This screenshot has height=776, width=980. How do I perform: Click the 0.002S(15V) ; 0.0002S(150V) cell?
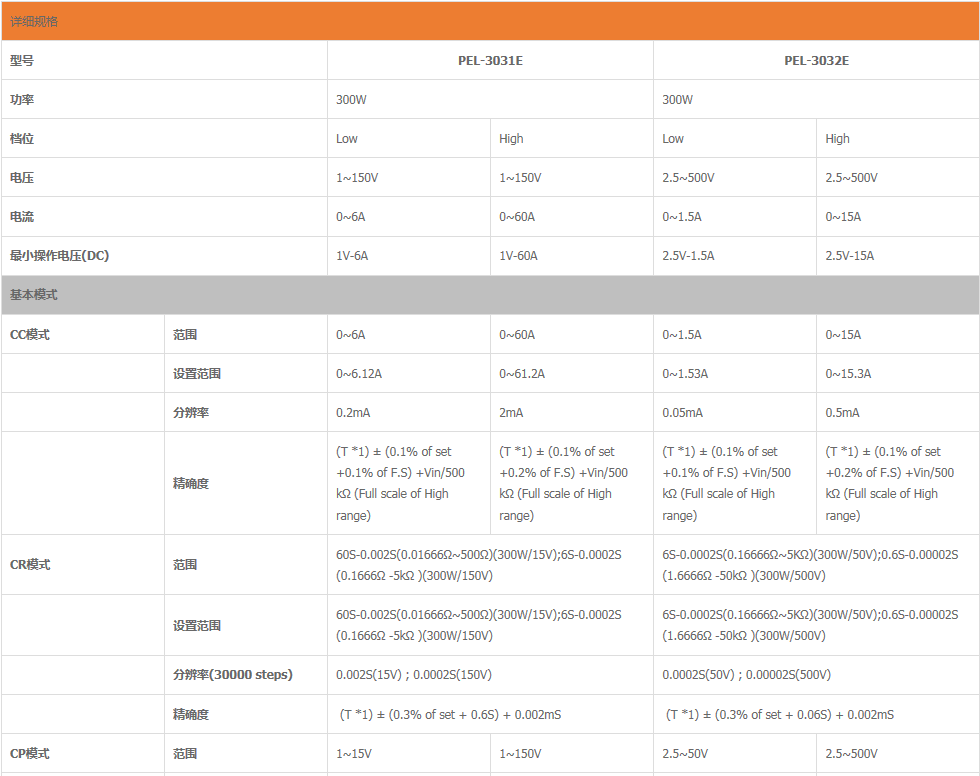click(x=414, y=675)
